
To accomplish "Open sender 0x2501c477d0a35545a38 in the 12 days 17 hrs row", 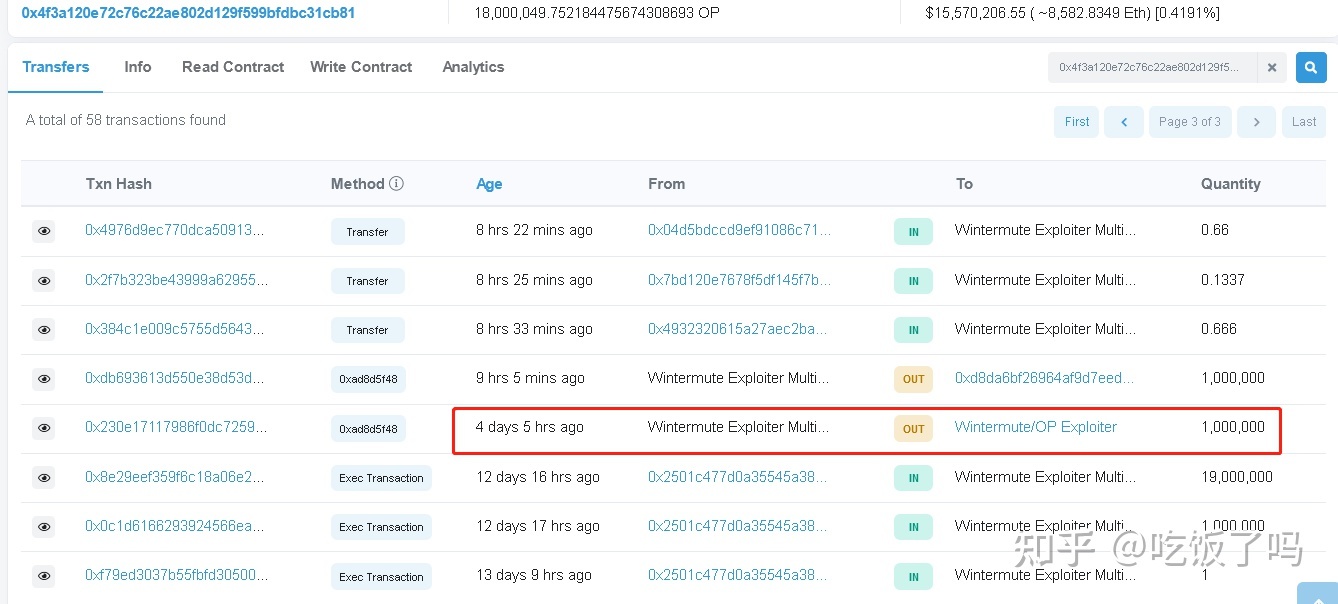I will tap(738, 526).
